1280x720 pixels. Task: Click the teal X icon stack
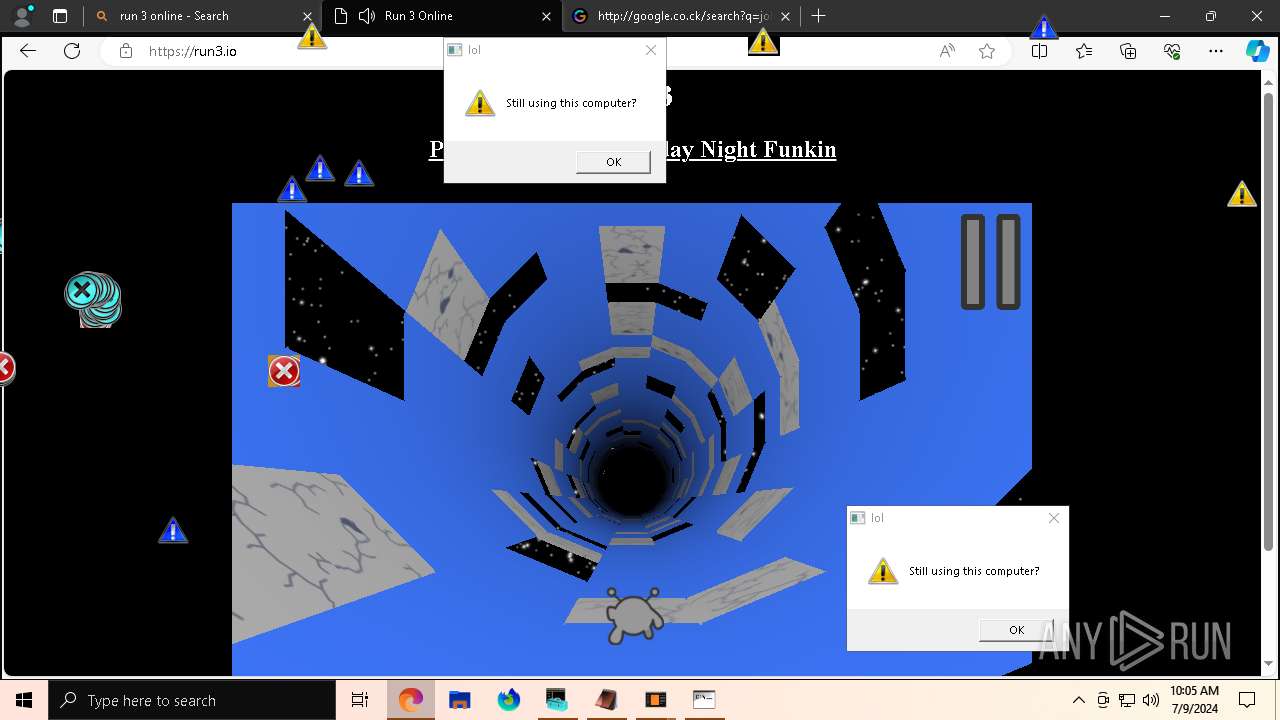click(x=93, y=299)
